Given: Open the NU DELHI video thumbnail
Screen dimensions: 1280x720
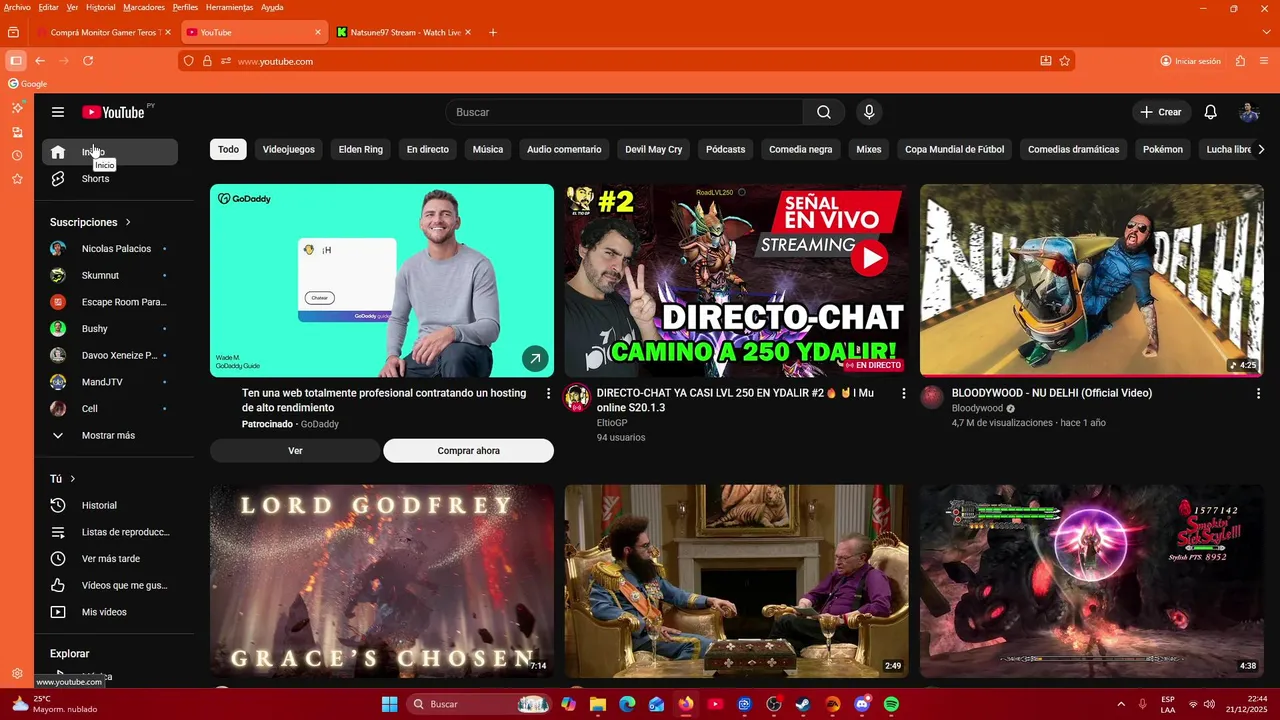Looking at the screenshot, I should pos(1092,280).
